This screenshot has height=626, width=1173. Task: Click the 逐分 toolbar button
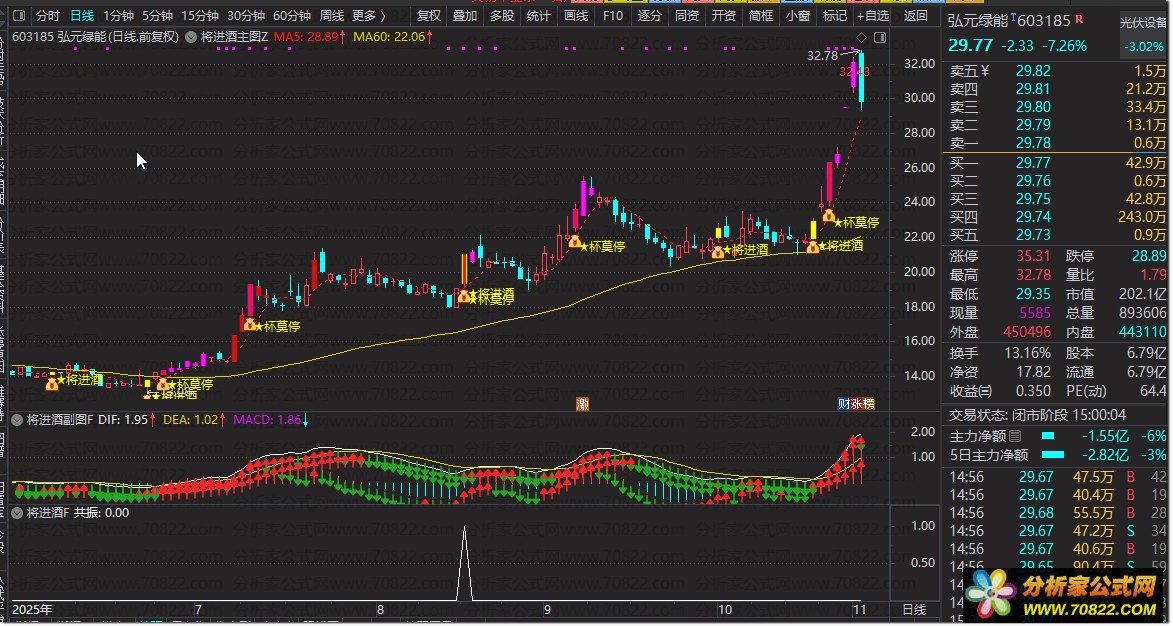pyautogui.click(x=650, y=15)
